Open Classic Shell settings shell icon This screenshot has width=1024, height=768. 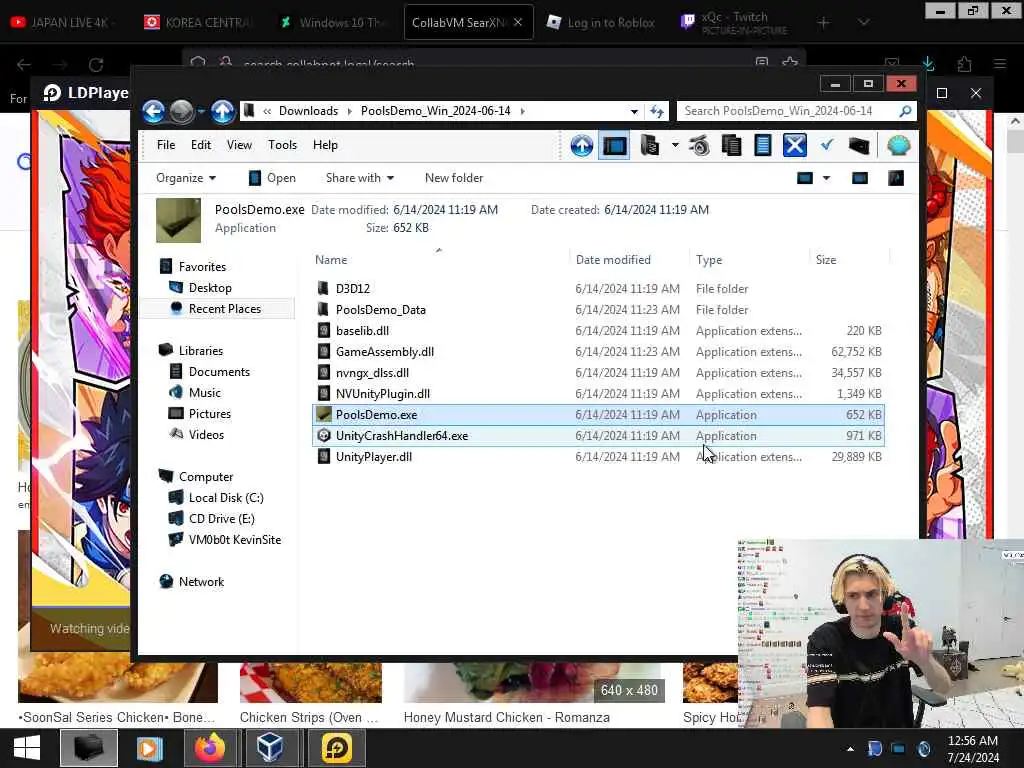point(899,145)
